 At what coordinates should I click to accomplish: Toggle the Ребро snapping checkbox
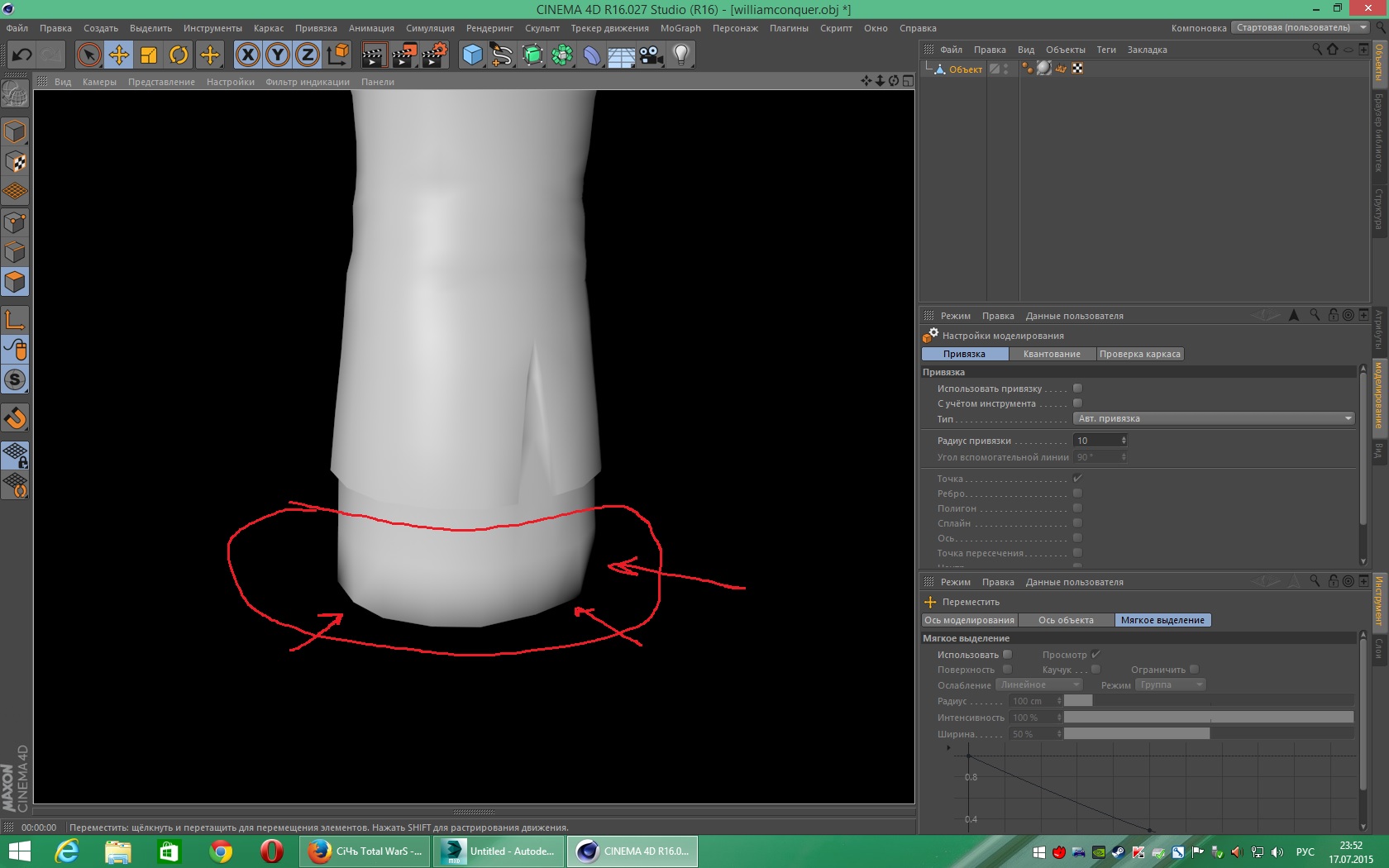coord(1077,494)
